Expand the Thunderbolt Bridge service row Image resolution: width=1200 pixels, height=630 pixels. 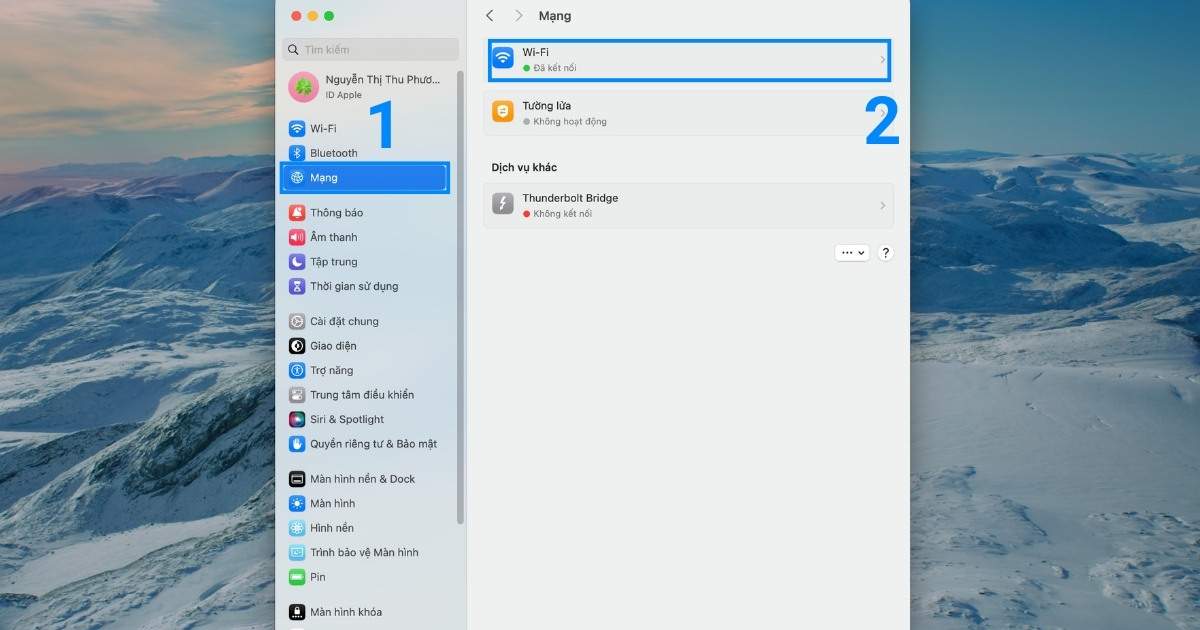688,206
